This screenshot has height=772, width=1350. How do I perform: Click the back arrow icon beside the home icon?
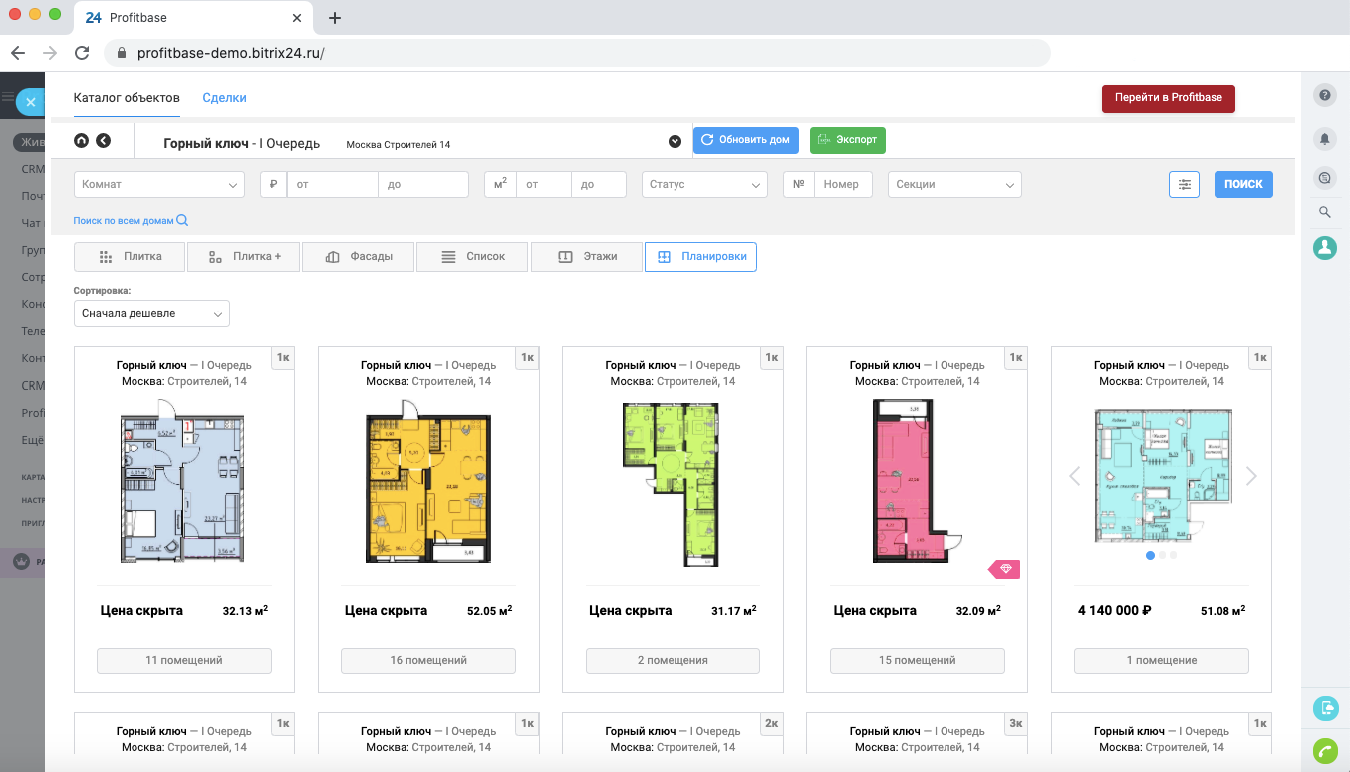(x=103, y=141)
